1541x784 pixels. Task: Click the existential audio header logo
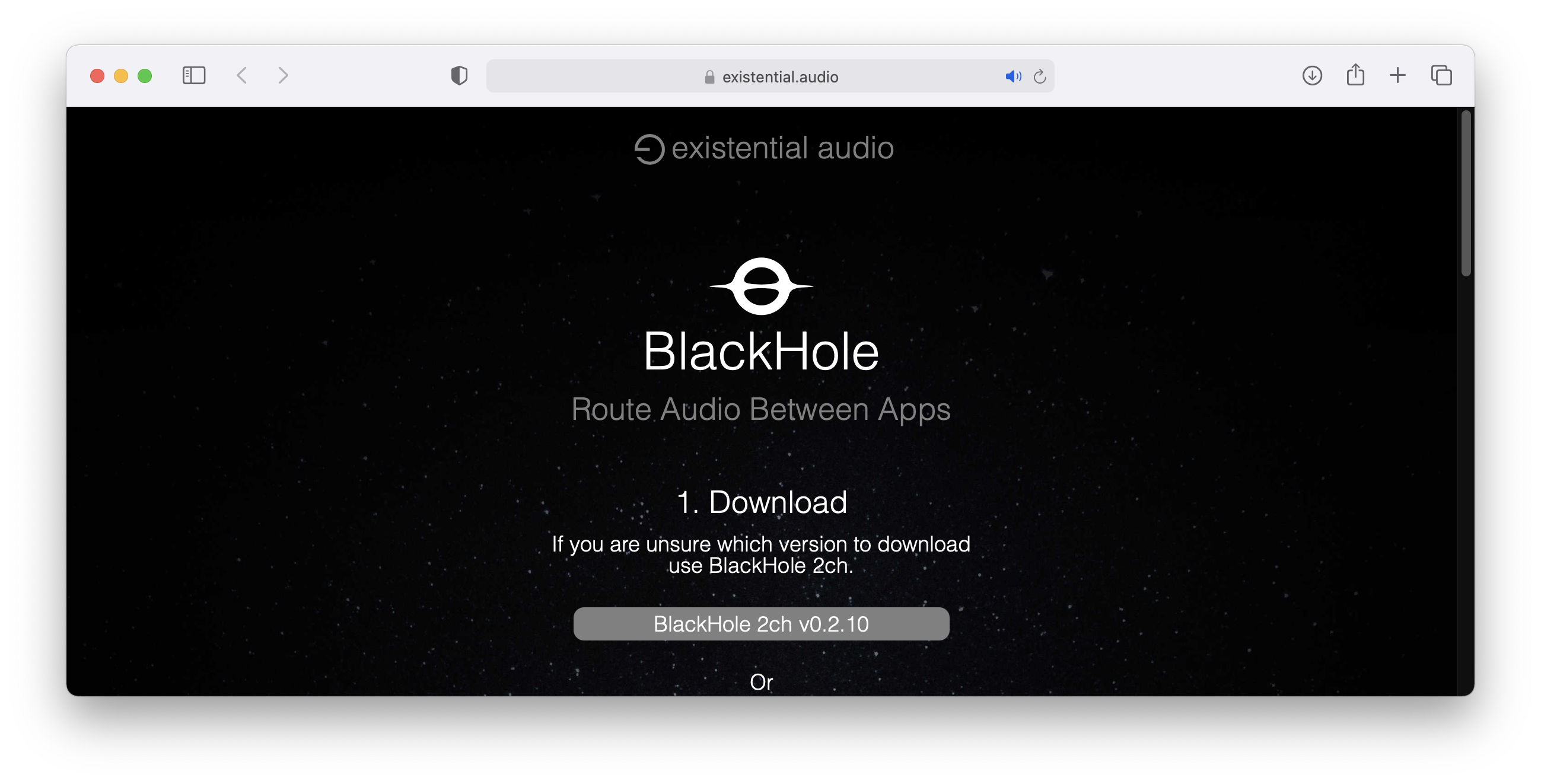click(x=764, y=148)
